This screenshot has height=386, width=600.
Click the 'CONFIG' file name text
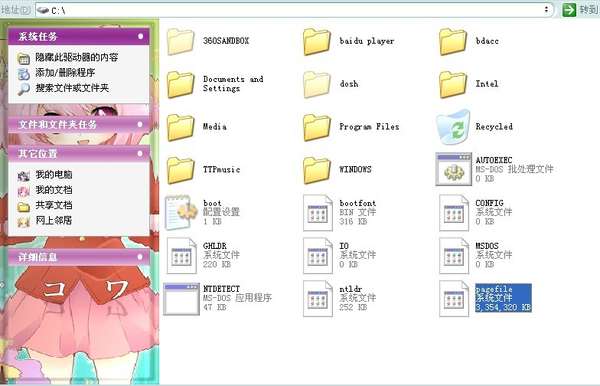[489, 203]
